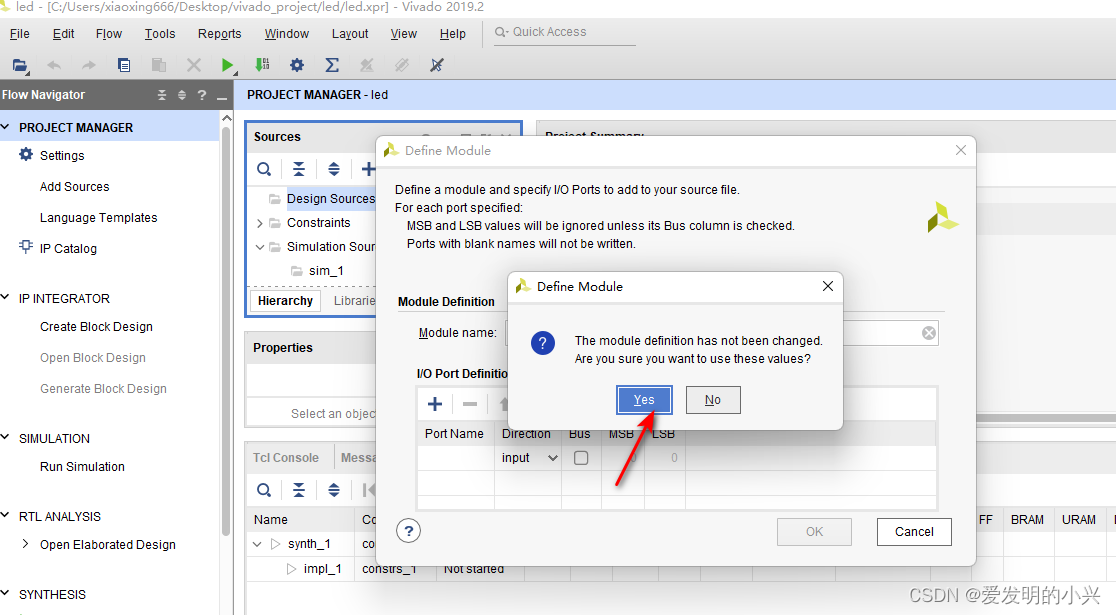Click expand all icon in Design Runs panel
The height and width of the screenshot is (615, 1116).
[334, 490]
